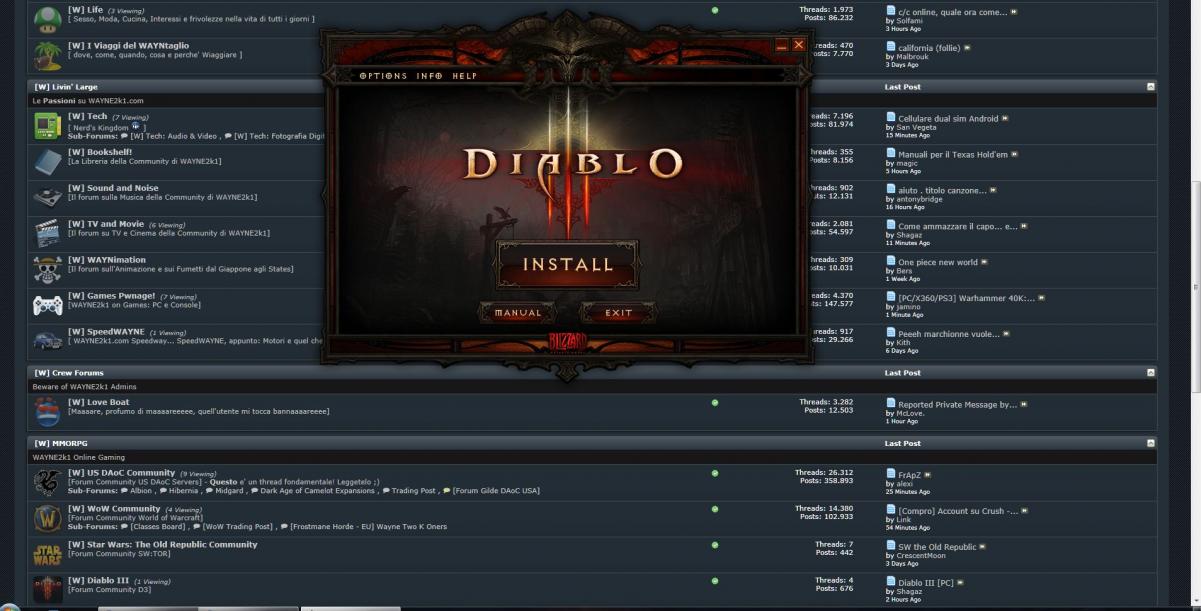Collapse the [W] Livin' Large category
Image resolution: width=1201 pixels, height=611 pixels.
[x=1150, y=87]
